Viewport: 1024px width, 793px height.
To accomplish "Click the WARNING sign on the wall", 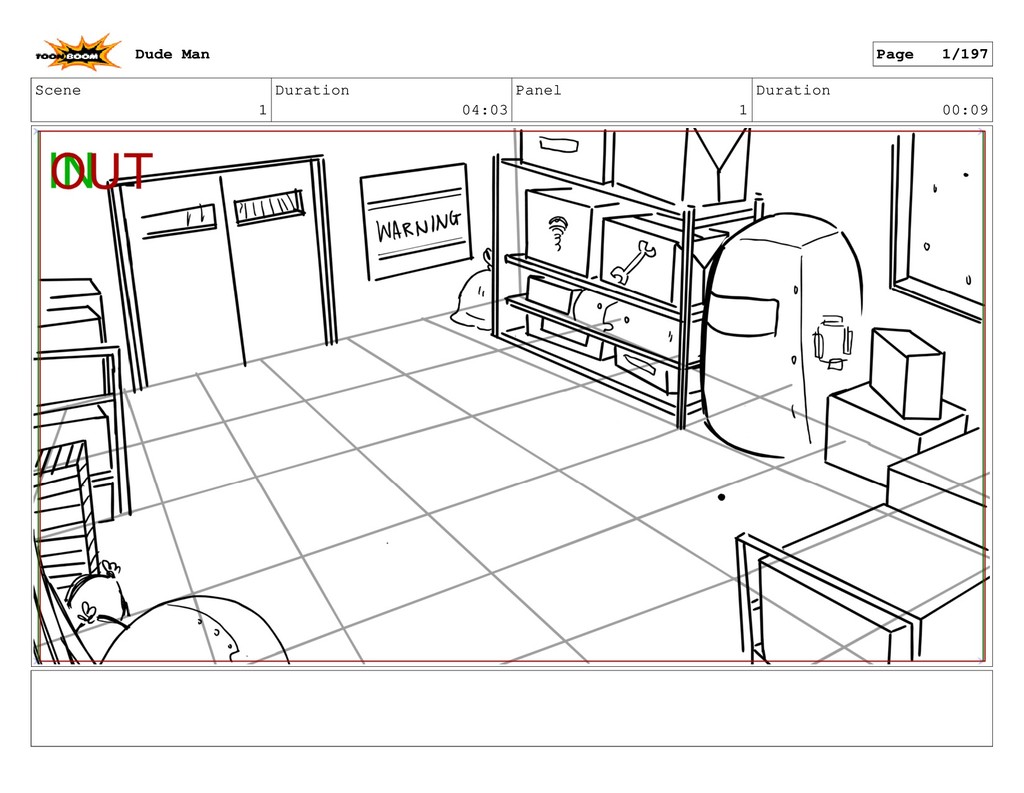I will click(x=416, y=223).
